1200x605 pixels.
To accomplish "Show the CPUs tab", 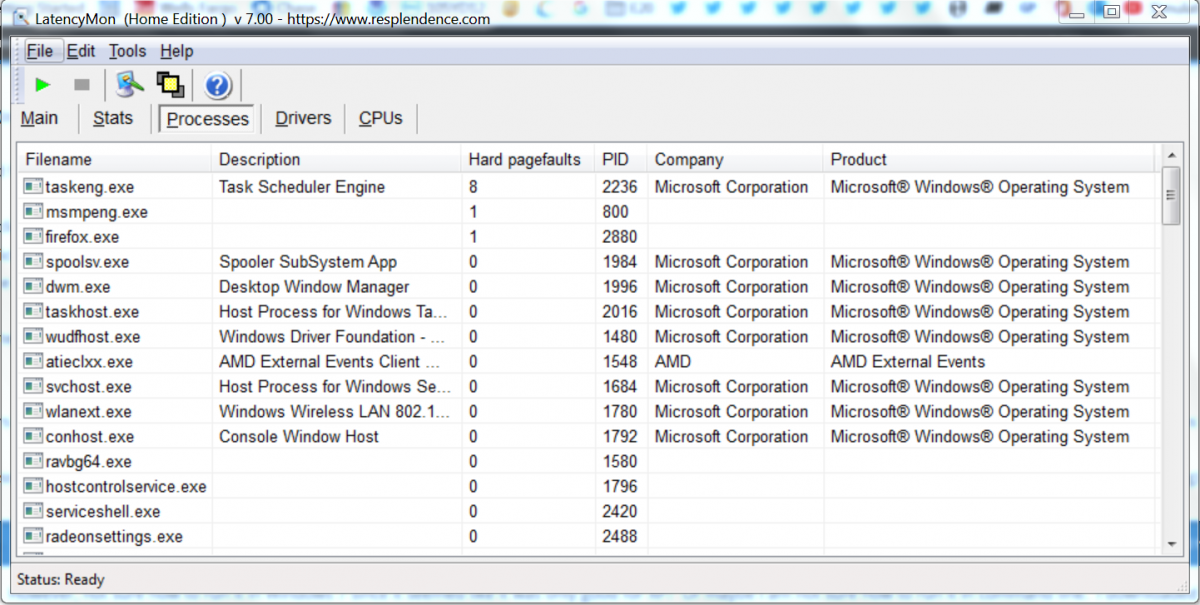I will tap(381, 118).
